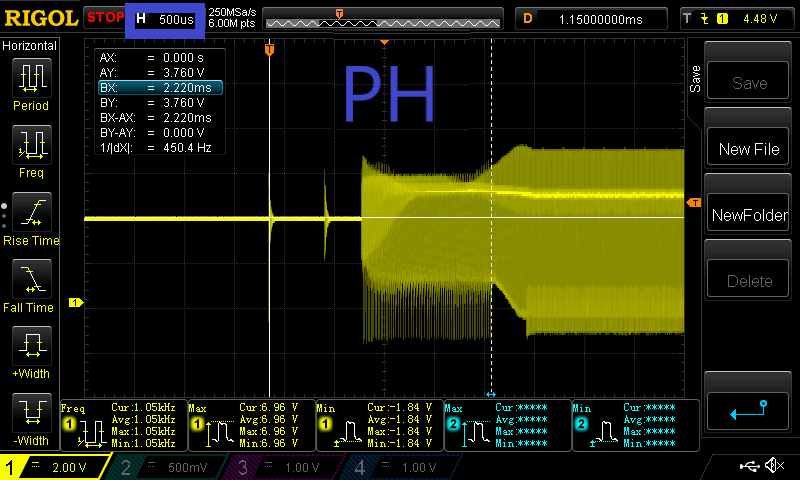The height and width of the screenshot is (480, 800).
Task: Click the Horizontal menu title
Action: 30,46
